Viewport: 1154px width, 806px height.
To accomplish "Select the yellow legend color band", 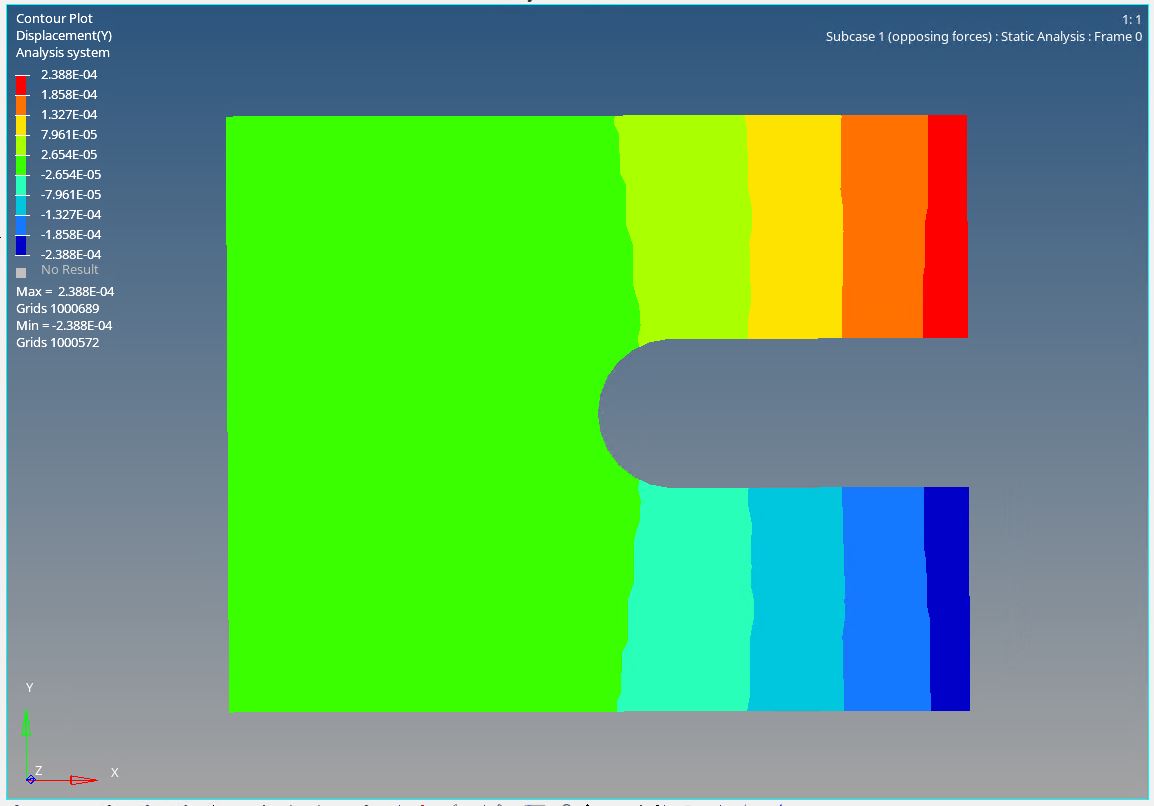I will pyautogui.click(x=22, y=125).
